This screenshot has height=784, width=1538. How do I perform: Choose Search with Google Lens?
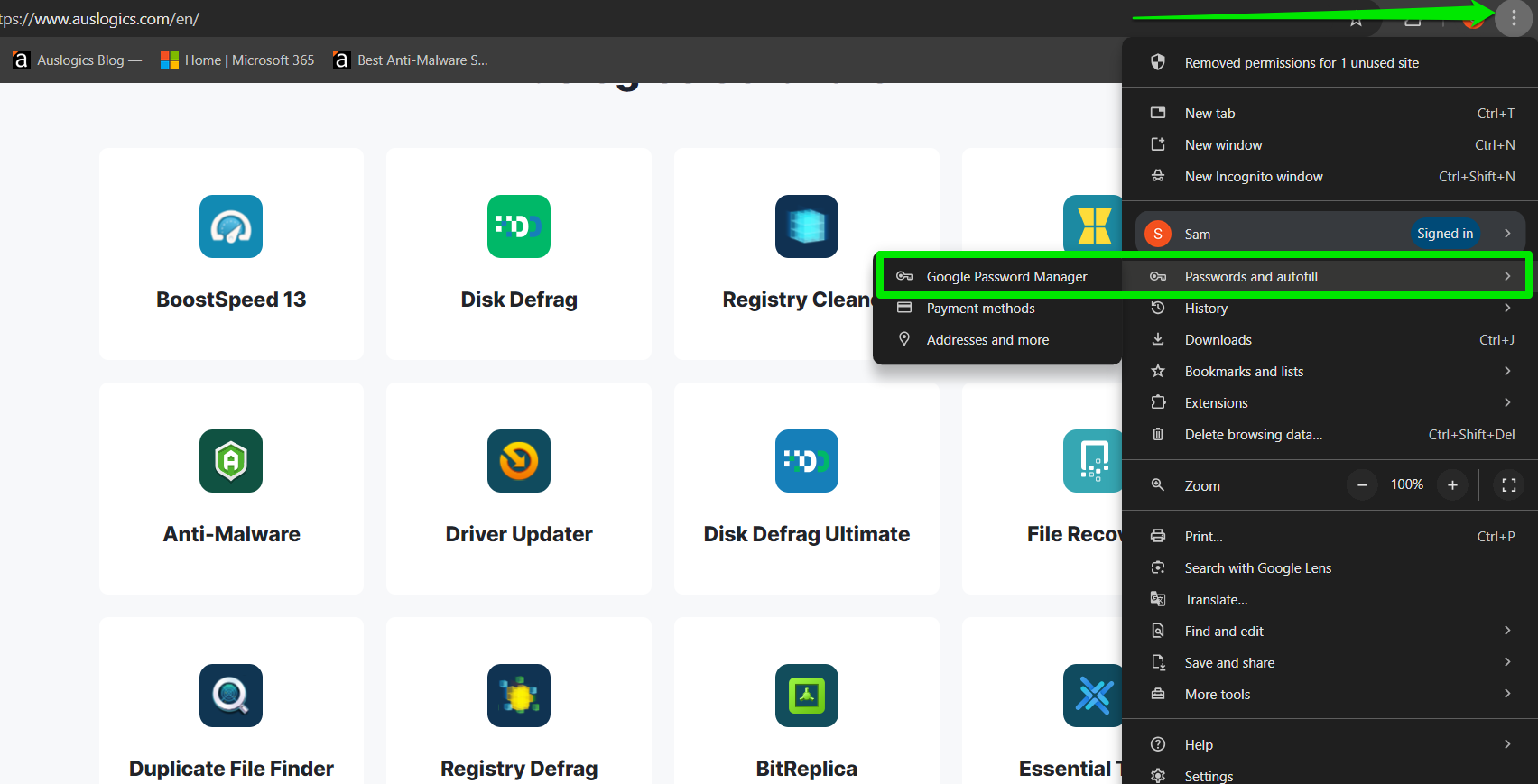point(1330,567)
